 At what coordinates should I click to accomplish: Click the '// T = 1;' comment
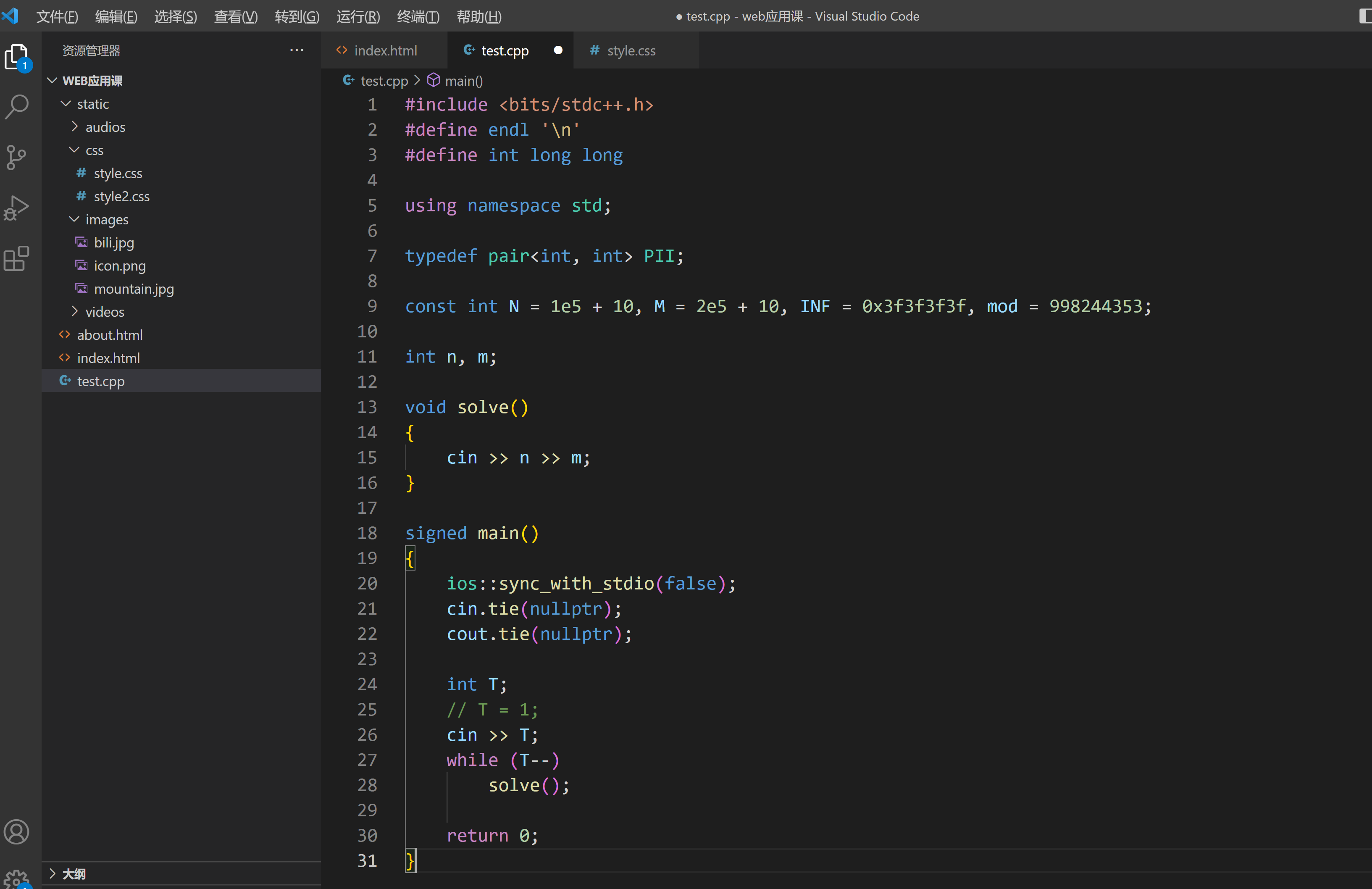(492, 709)
